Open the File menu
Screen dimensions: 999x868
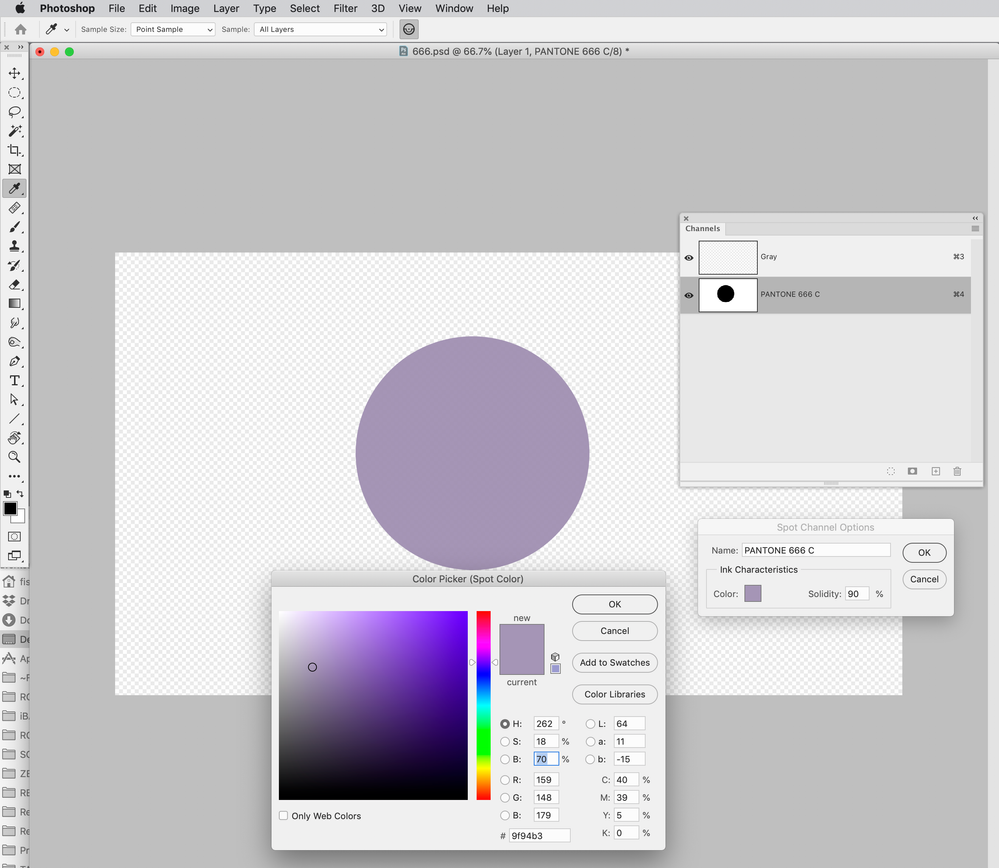pyautogui.click(x=117, y=8)
